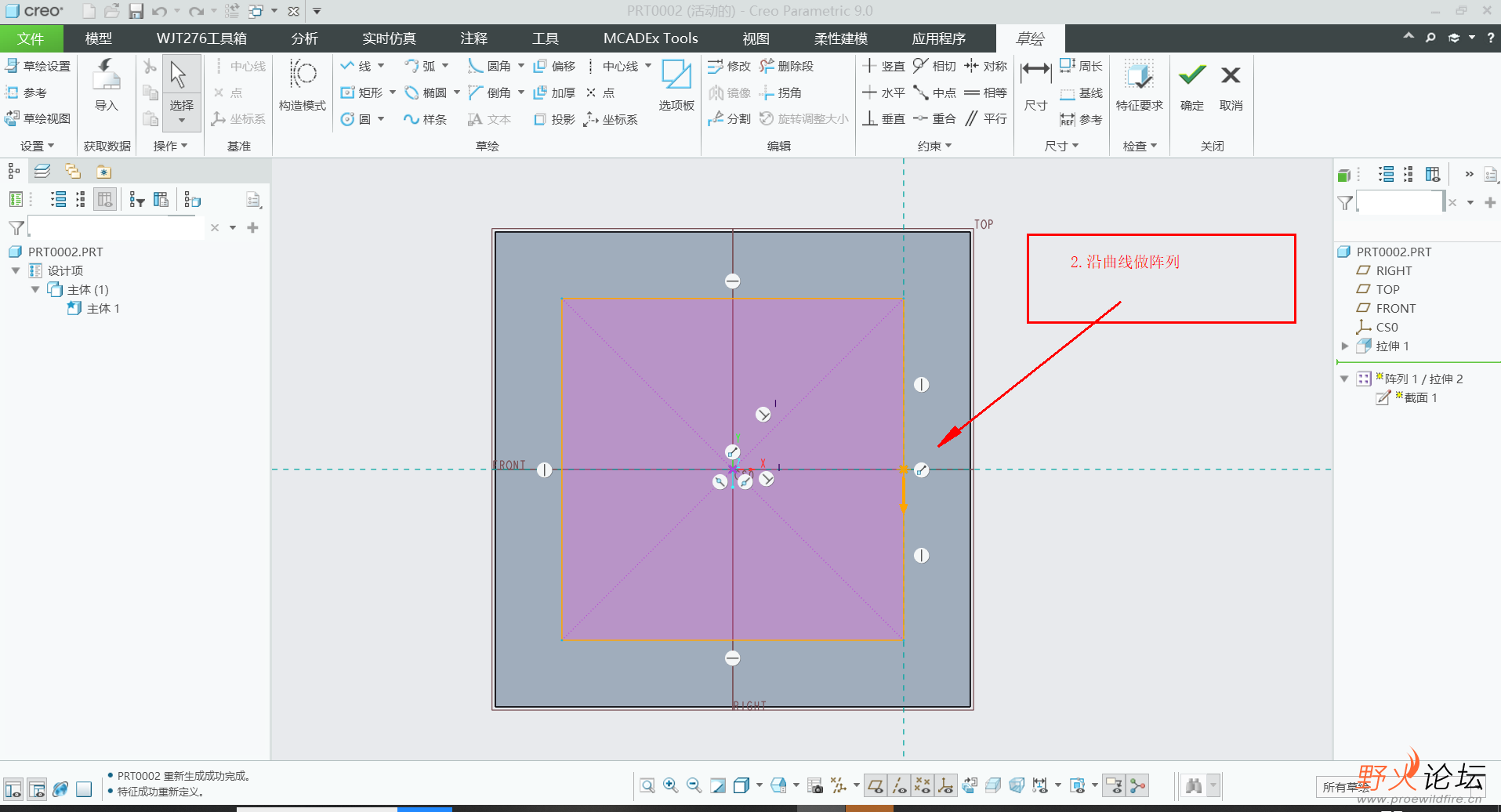Apply the 对称 symmetric constraint
This screenshot has height=812, width=1501.
(x=985, y=67)
